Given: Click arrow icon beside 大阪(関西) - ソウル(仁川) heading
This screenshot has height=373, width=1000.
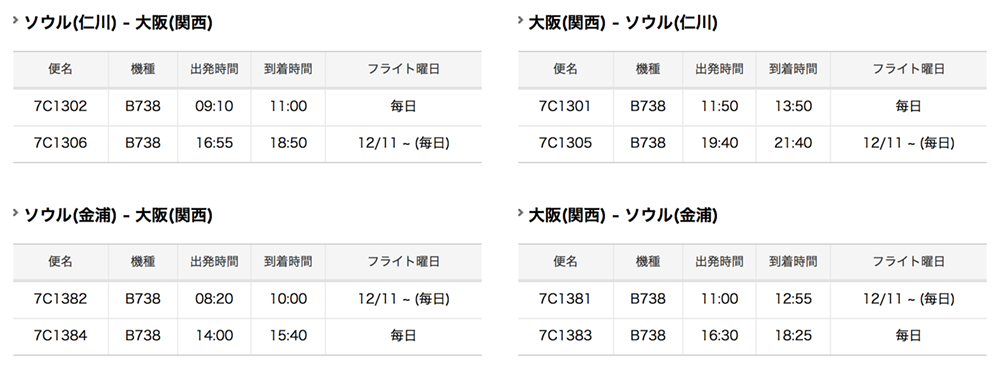Looking at the screenshot, I should [x=520, y=20].
